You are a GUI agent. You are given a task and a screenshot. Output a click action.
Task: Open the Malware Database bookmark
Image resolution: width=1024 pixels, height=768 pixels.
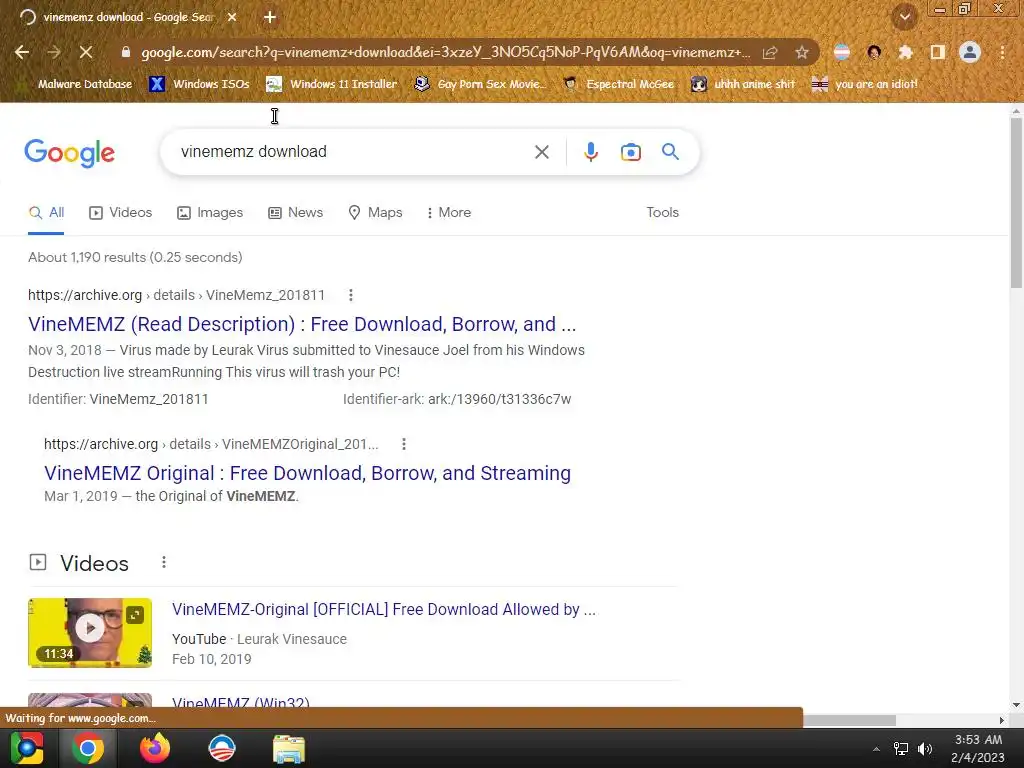tap(74, 84)
